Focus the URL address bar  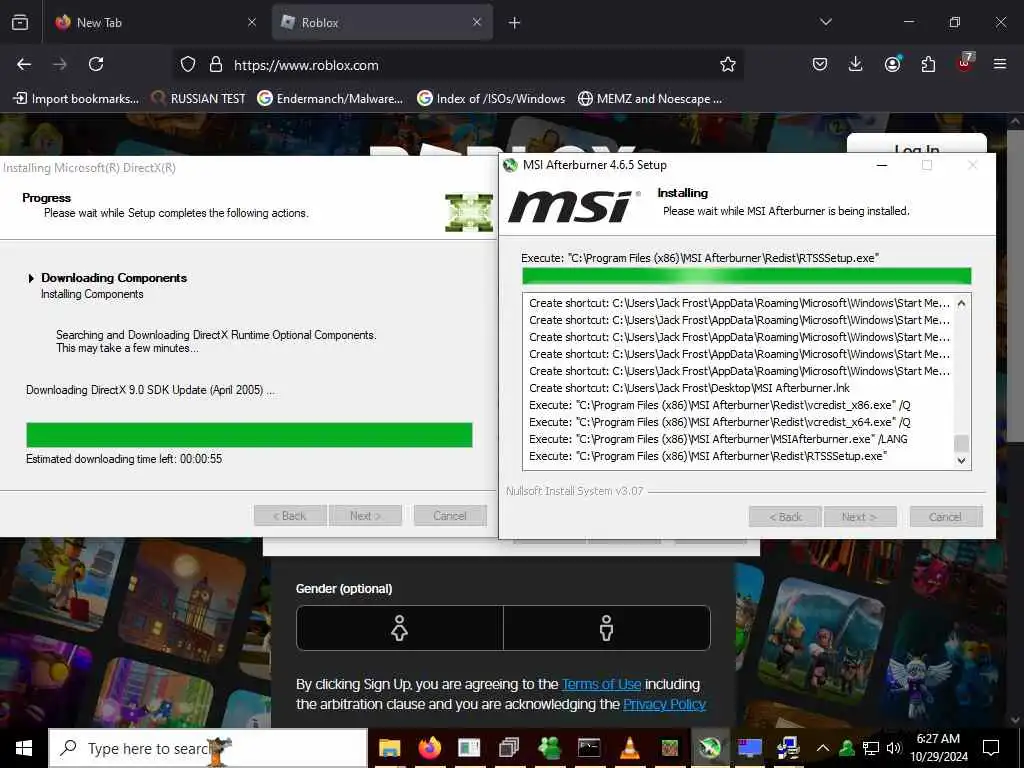[x=470, y=65]
